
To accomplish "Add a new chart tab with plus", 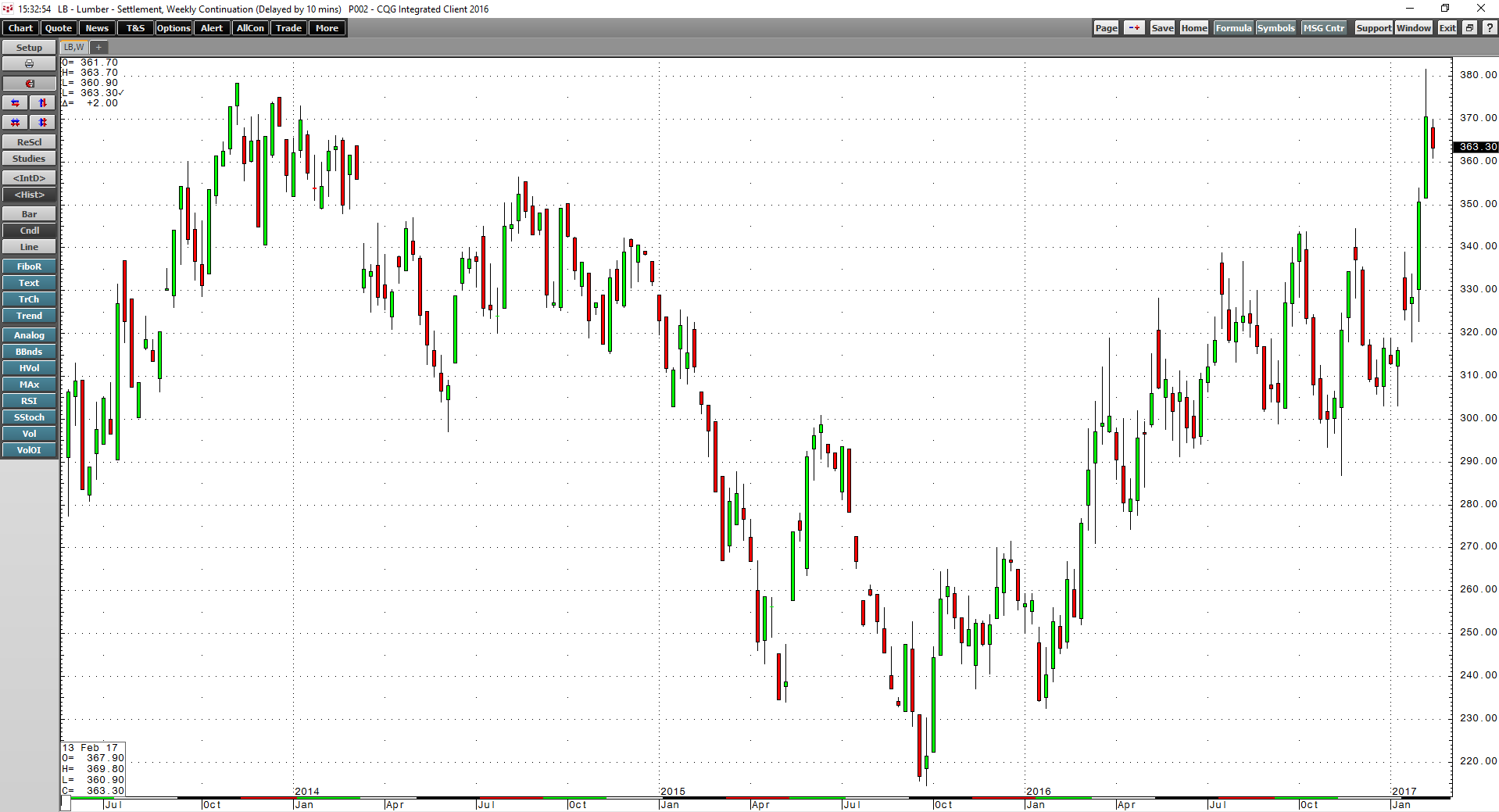I will [x=99, y=48].
